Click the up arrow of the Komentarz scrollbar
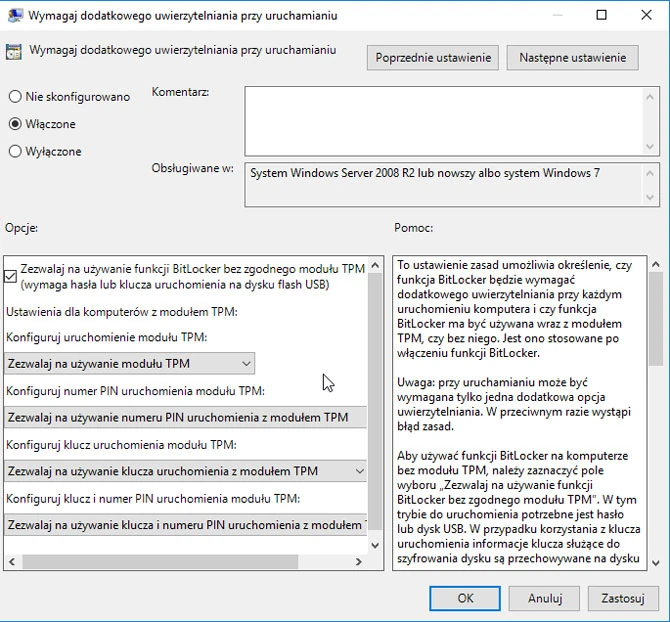 [650, 97]
